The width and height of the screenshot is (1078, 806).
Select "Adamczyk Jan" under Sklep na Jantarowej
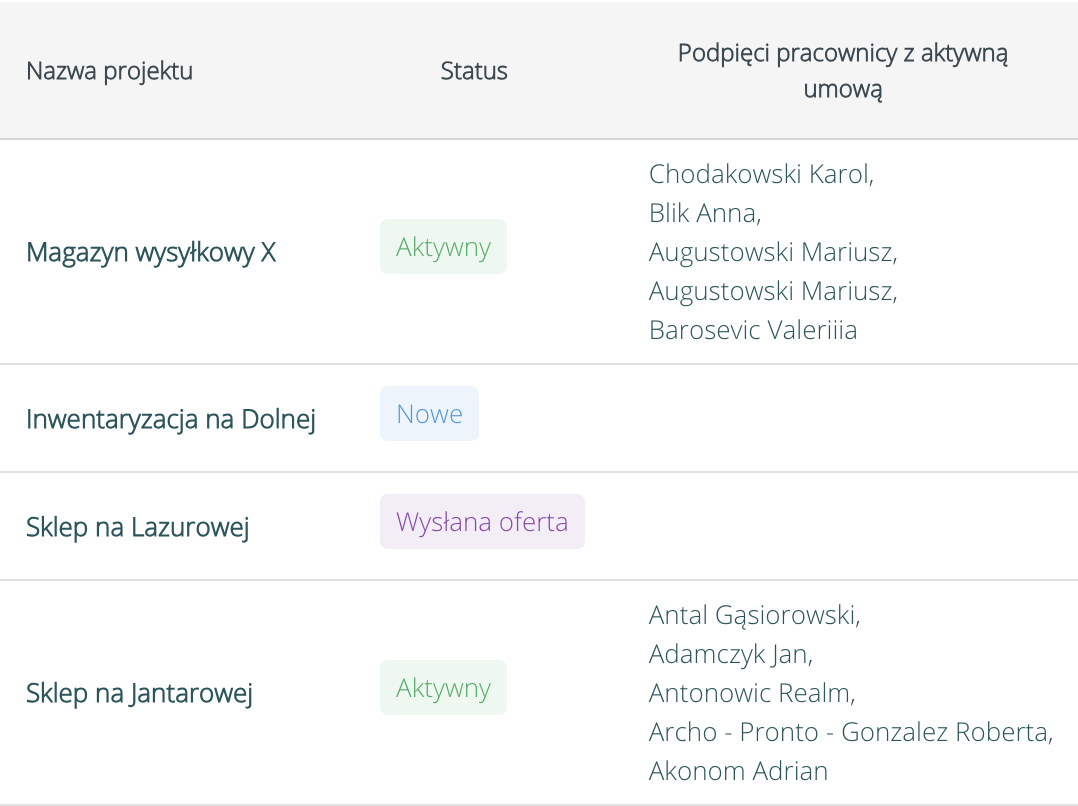coord(729,653)
